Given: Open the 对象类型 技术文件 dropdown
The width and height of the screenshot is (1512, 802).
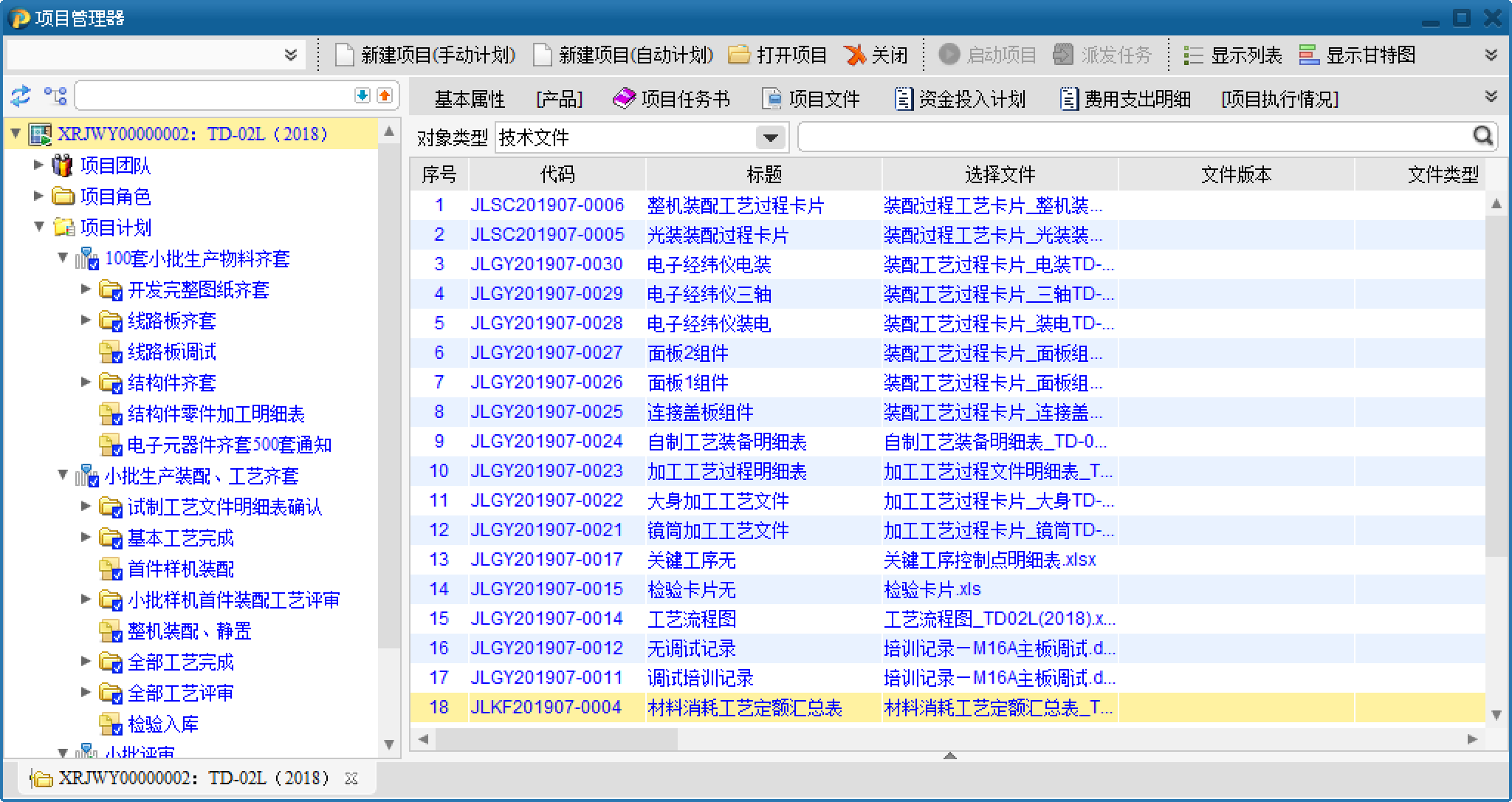Looking at the screenshot, I should 770,138.
